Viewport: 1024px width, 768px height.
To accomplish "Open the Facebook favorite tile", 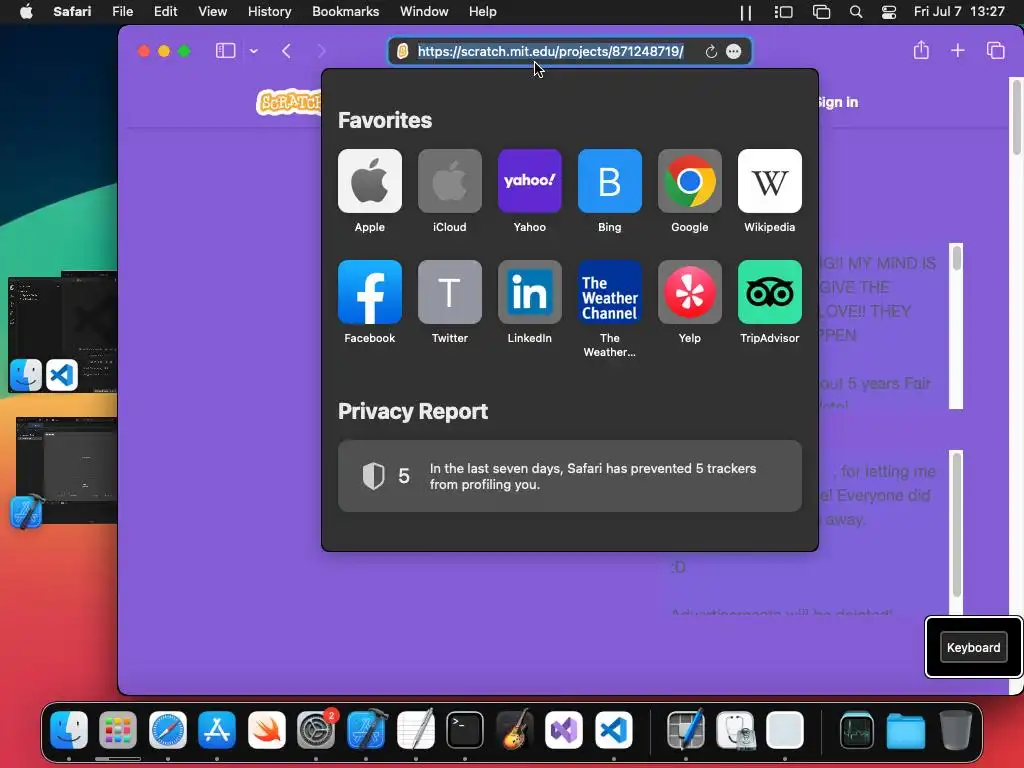I will [x=370, y=292].
